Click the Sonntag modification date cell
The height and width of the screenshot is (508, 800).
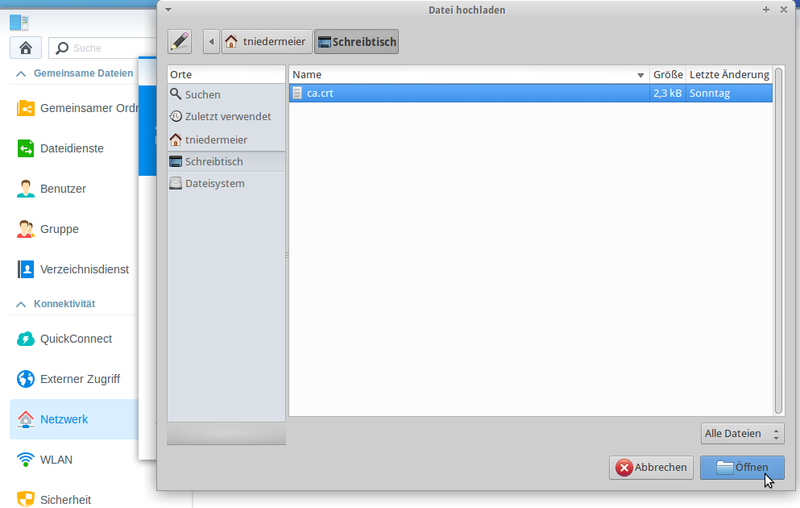710,93
